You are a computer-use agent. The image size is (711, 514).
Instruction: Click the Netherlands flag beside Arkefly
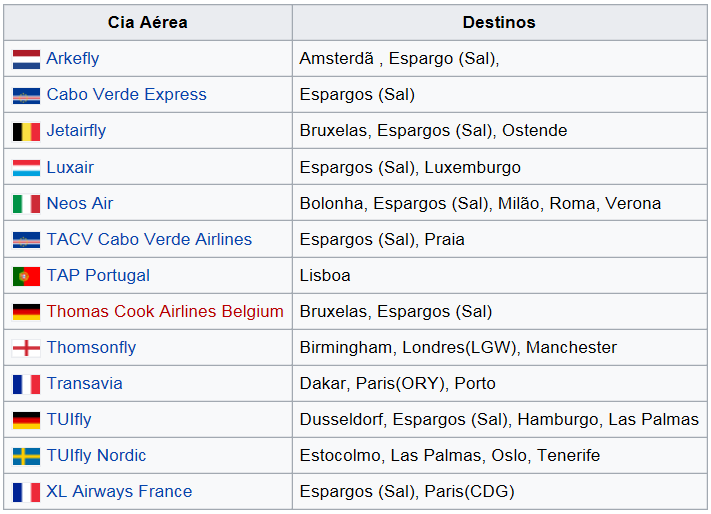[x=26, y=59]
